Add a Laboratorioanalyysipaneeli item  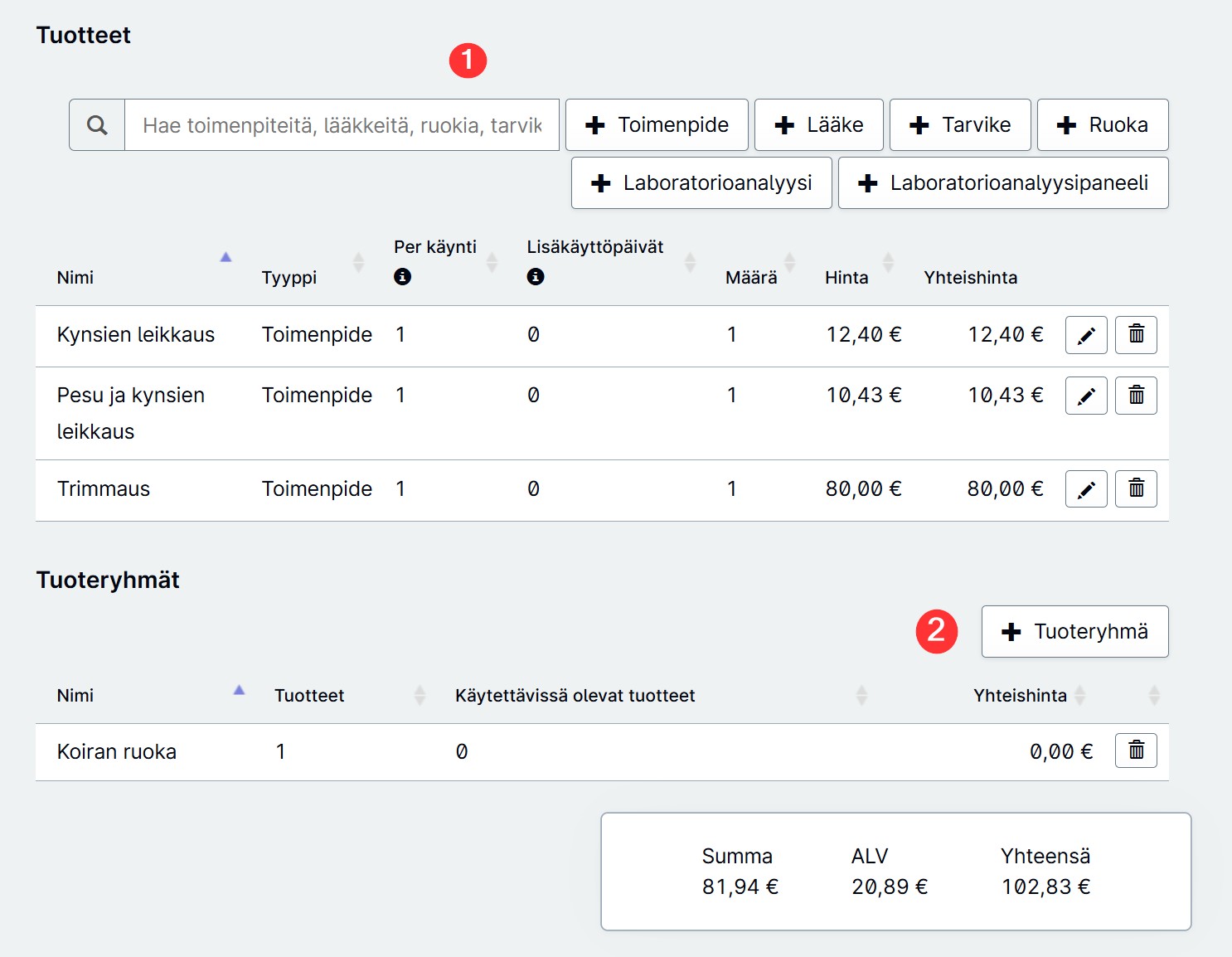coord(1003,183)
